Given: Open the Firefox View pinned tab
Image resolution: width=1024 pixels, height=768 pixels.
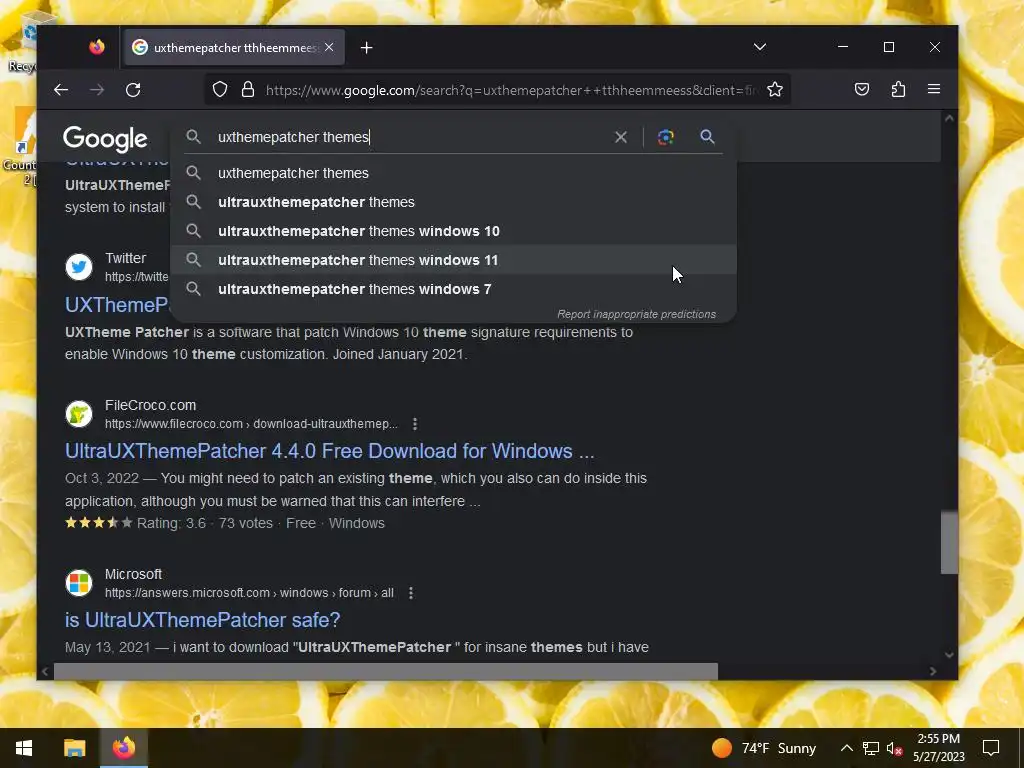Looking at the screenshot, I should 97,47.
